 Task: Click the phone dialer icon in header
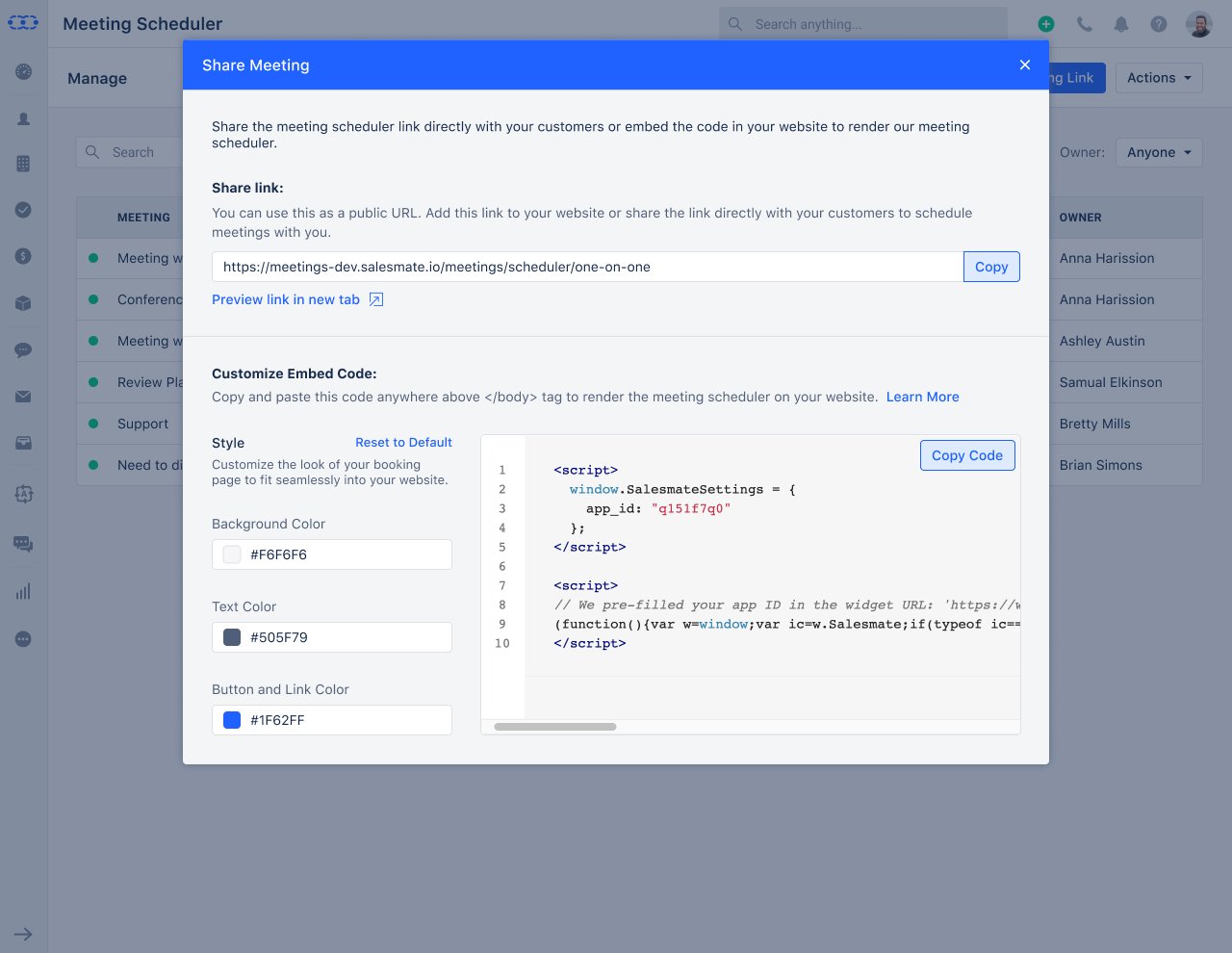tap(1085, 24)
